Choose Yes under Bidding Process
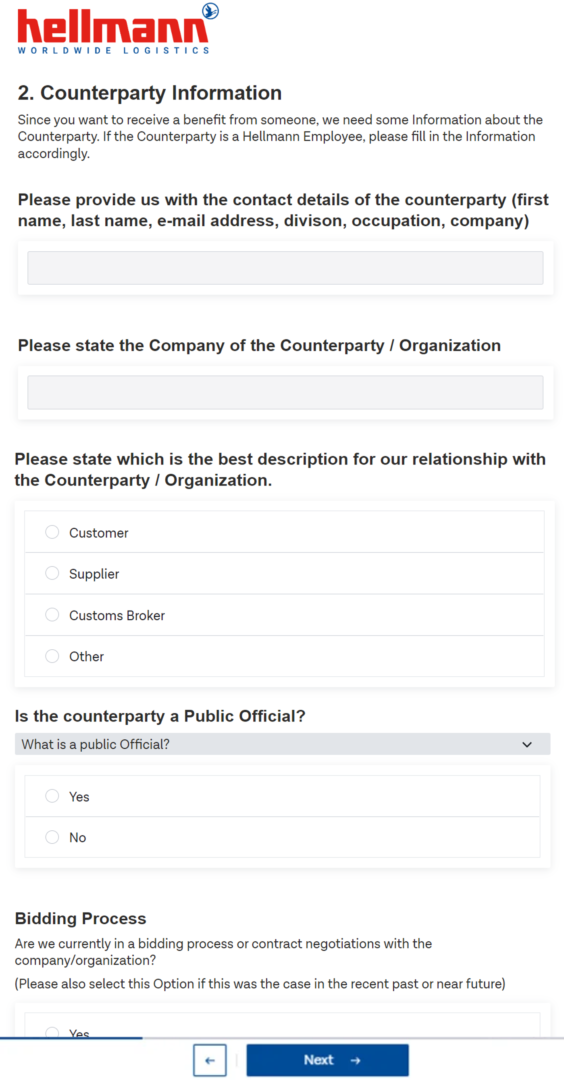This screenshot has height=1080, width=564. click(x=52, y=1032)
